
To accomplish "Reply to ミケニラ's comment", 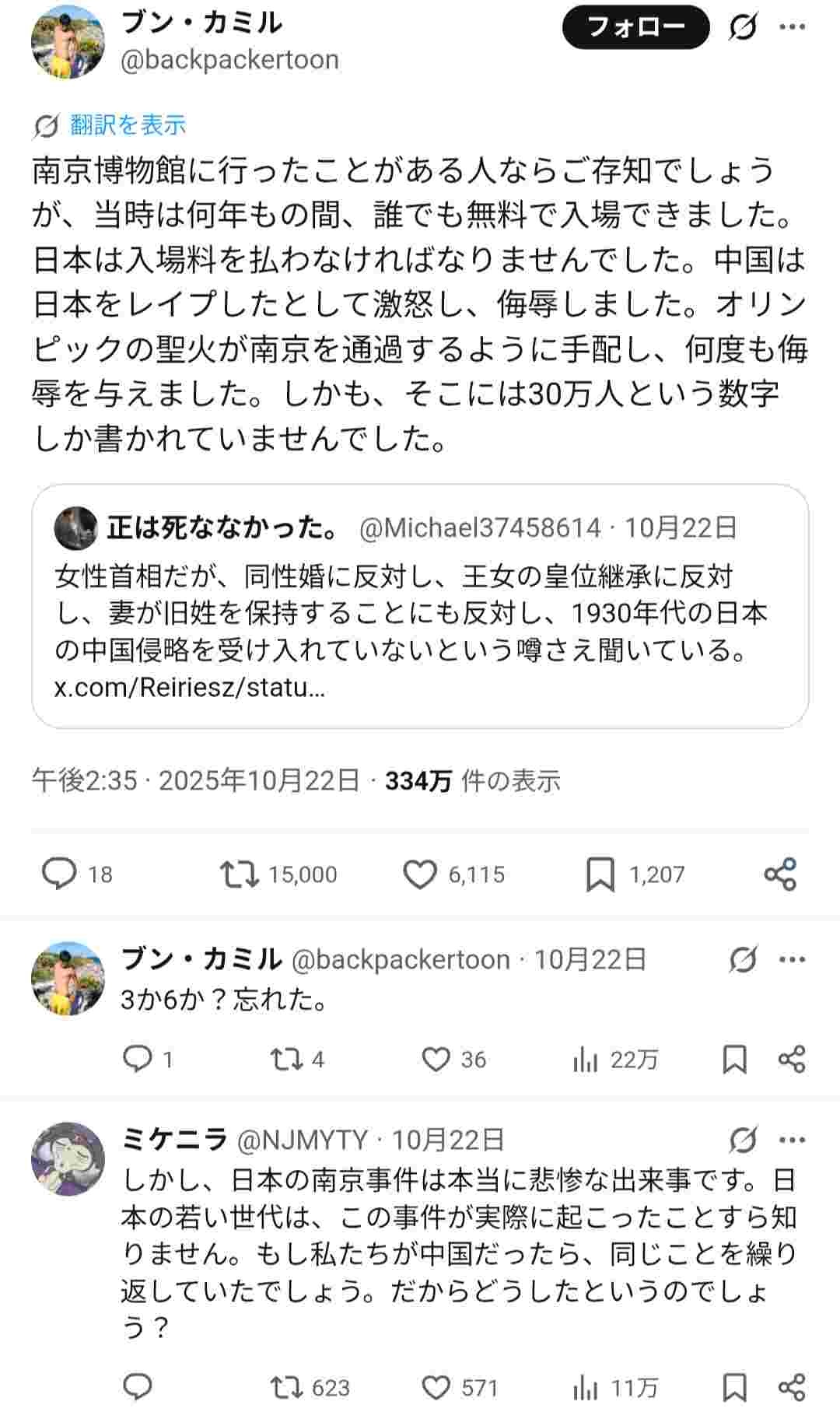I will (x=138, y=1387).
